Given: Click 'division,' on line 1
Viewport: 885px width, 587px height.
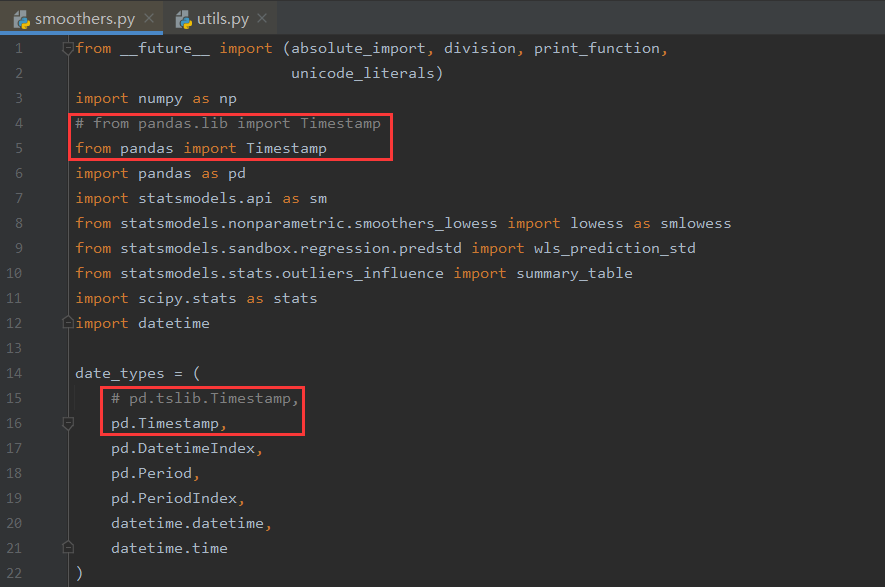Looking at the screenshot, I should coord(484,49).
